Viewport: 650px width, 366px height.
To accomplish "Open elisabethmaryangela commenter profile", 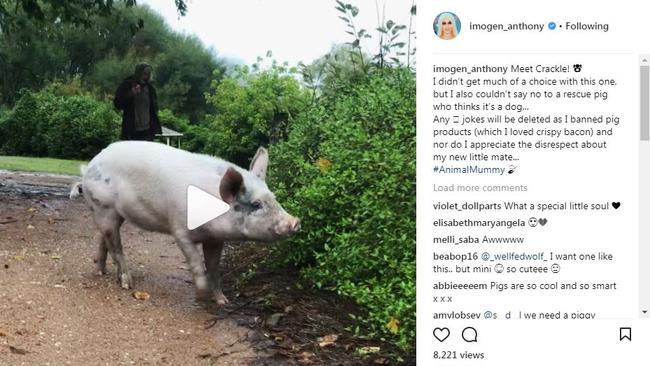I will [x=479, y=223].
